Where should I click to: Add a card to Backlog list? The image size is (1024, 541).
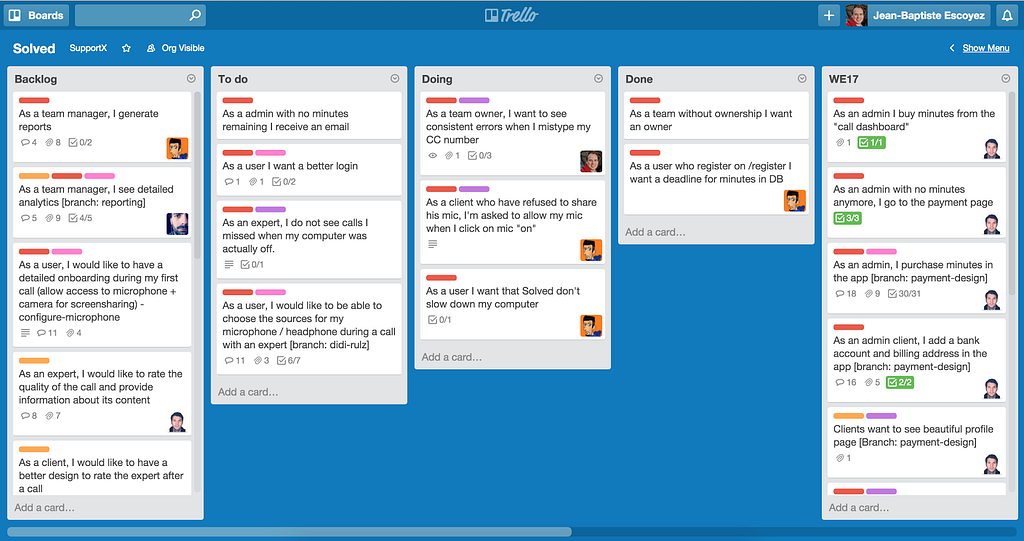pyautogui.click(x=44, y=507)
